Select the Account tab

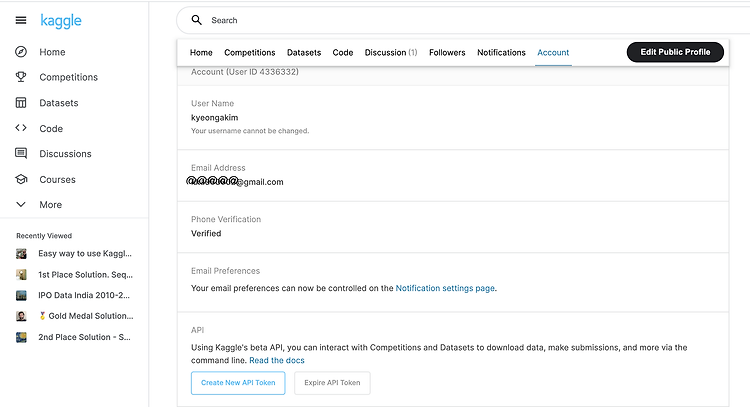click(553, 53)
